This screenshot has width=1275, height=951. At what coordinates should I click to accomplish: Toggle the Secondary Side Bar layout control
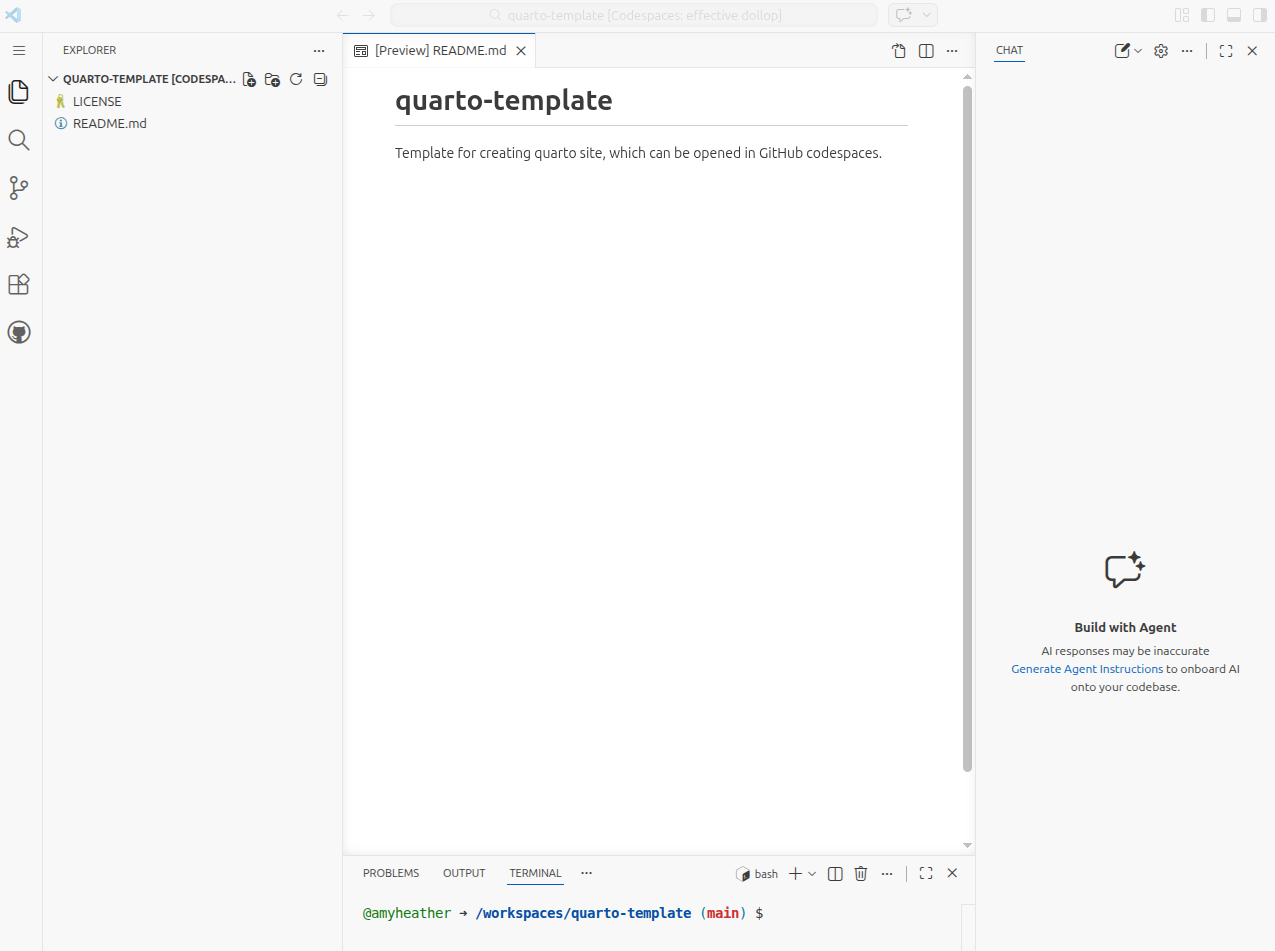pos(1260,15)
